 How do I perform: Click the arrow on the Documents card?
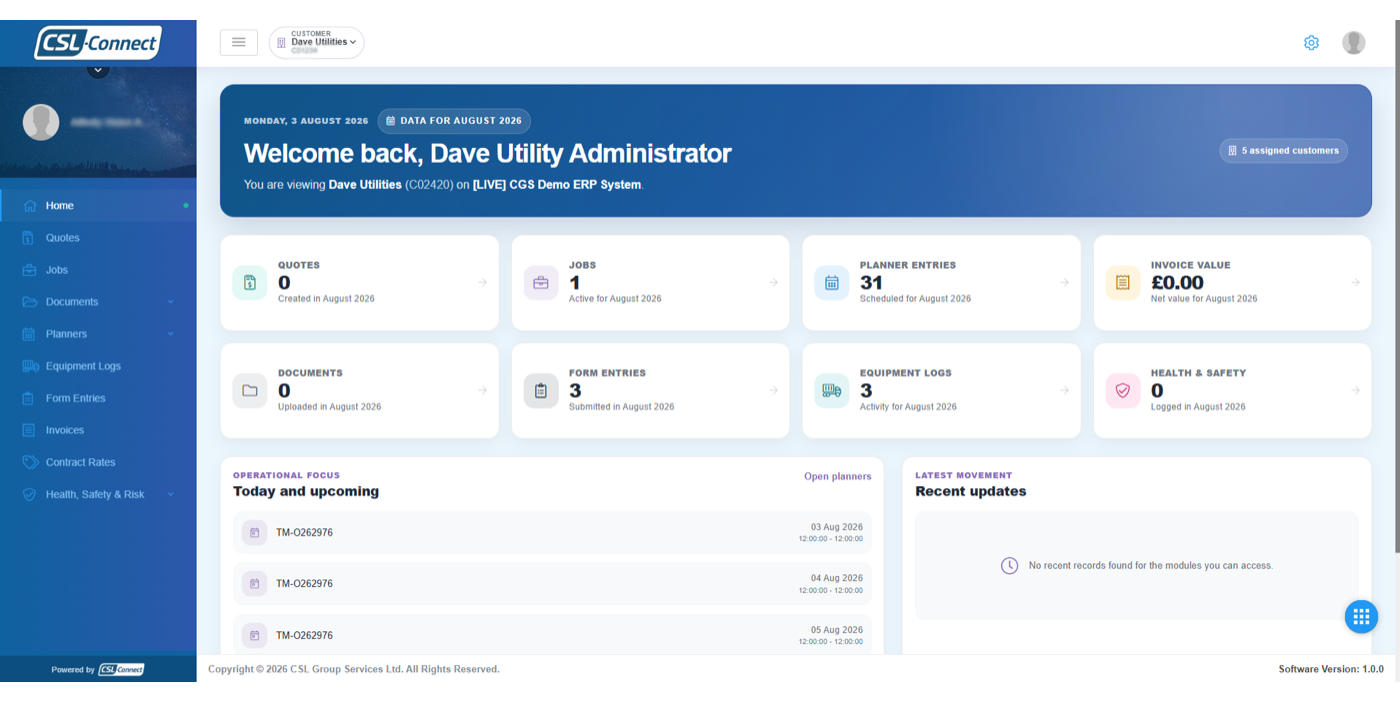(482, 391)
